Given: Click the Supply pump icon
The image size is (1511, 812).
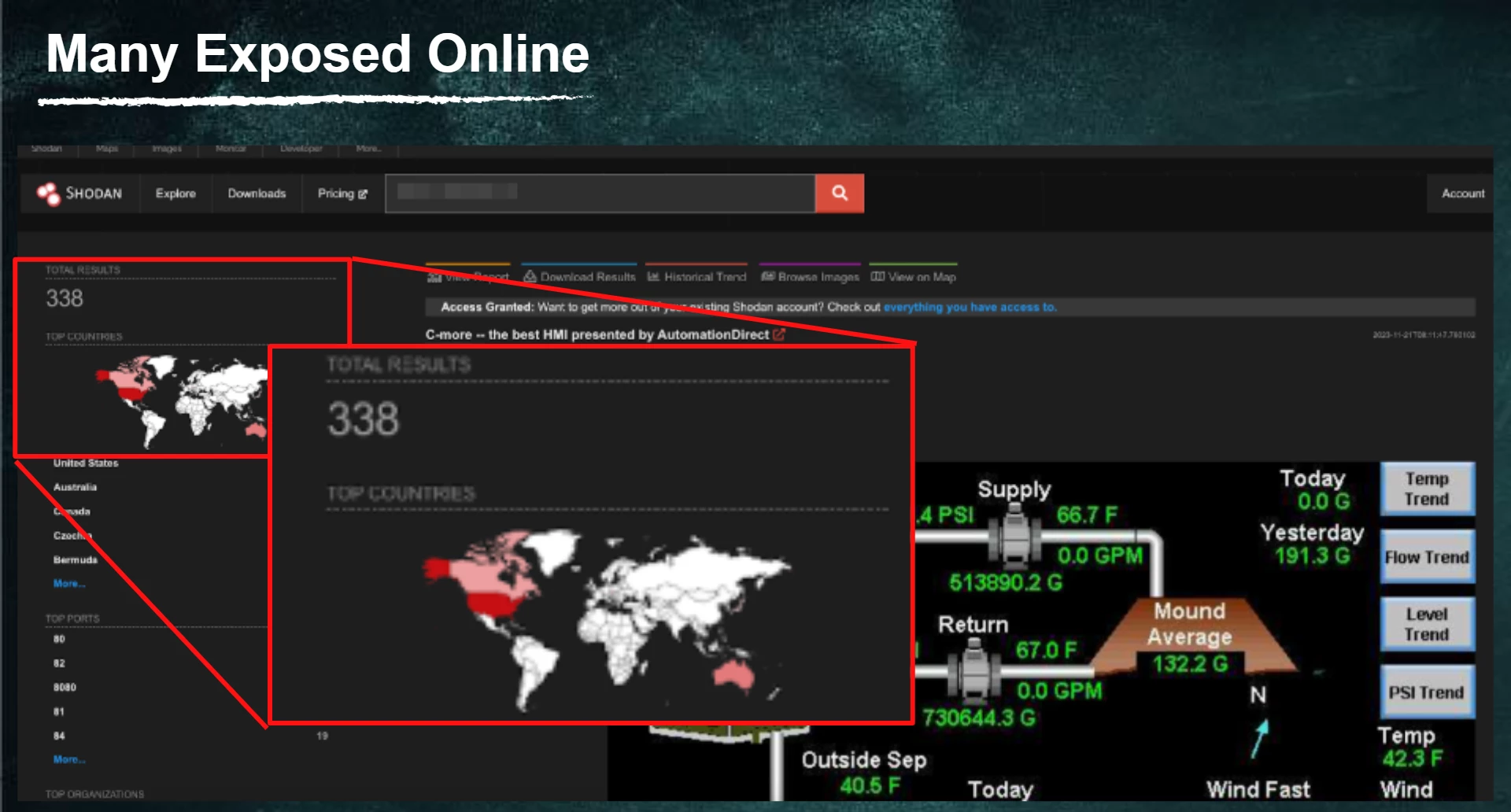Looking at the screenshot, I should point(1014,537).
